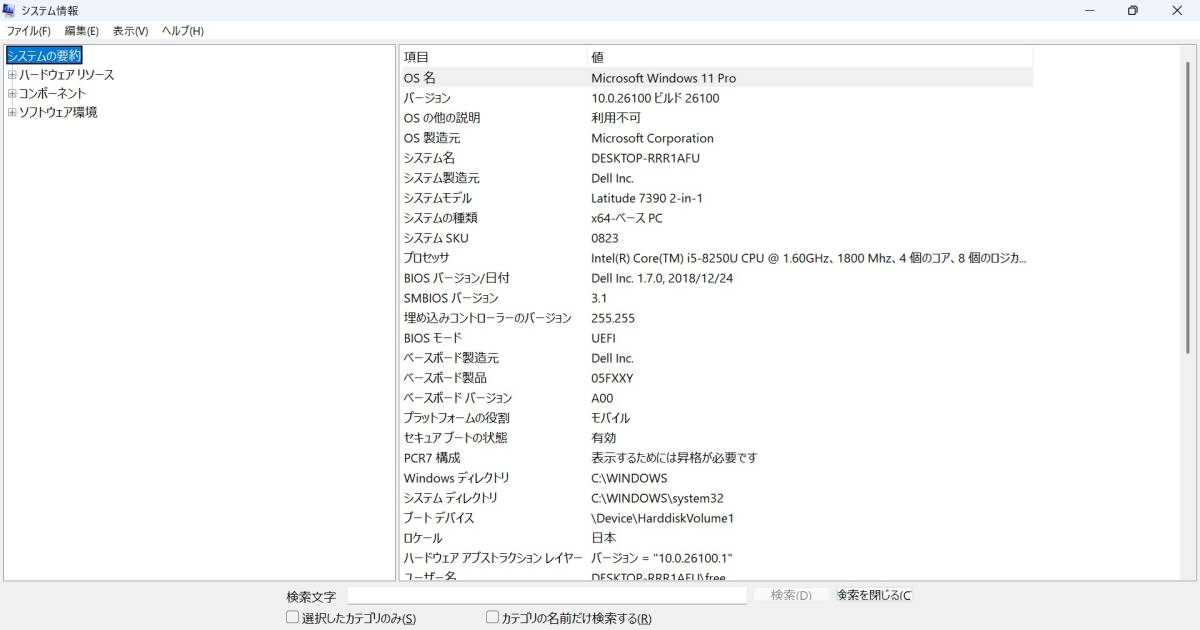The width and height of the screenshot is (1200, 630).
Task: Select the ソフトウェア環境 tree label
Action: pos(58,113)
